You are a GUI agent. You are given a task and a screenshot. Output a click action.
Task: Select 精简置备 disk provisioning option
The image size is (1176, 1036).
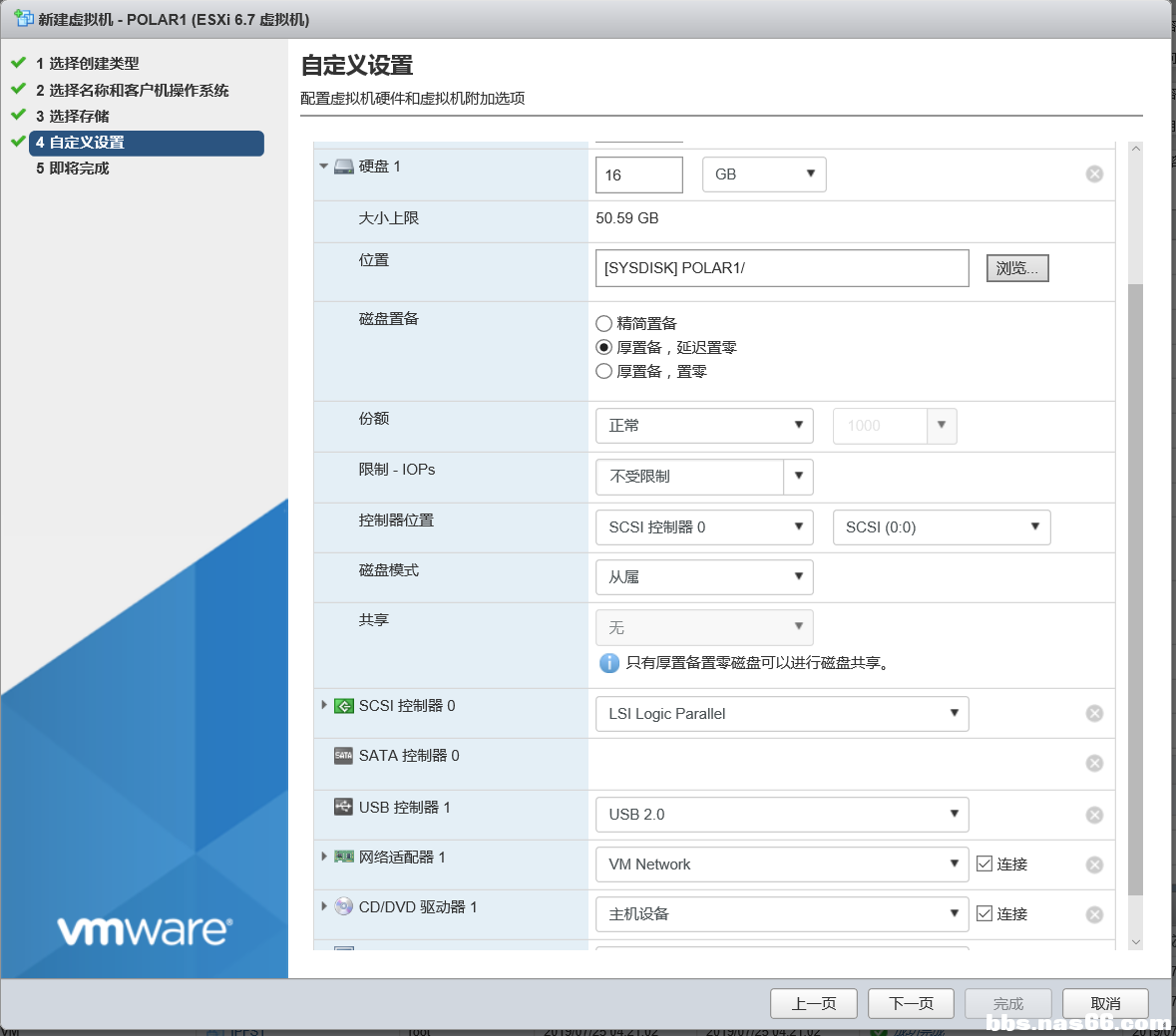[603, 324]
